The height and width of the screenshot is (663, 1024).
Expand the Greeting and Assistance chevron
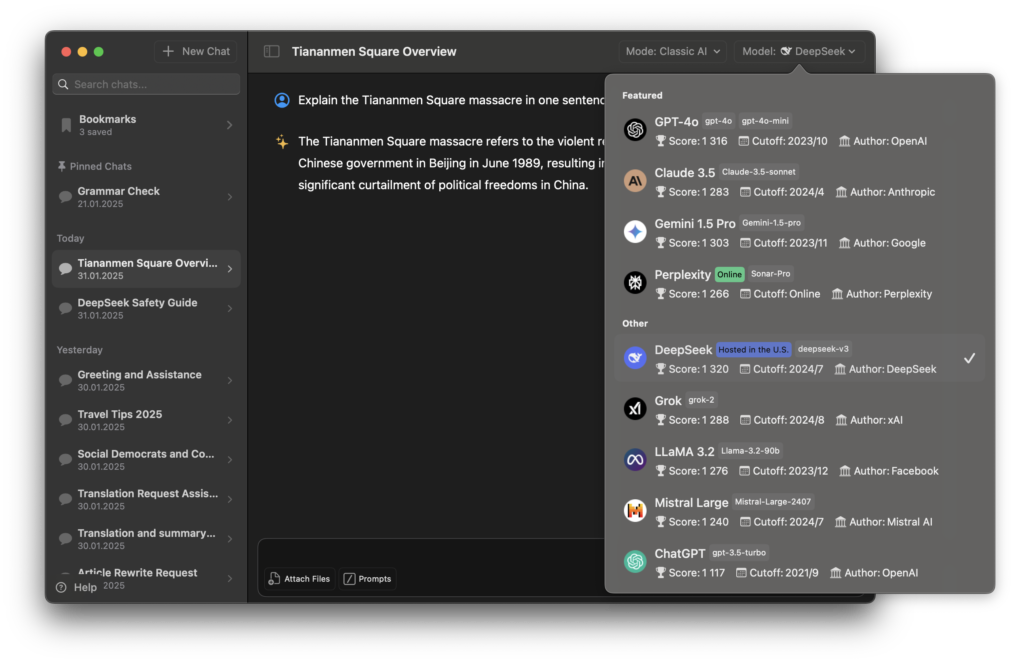pyautogui.click(x=230, y=381)
